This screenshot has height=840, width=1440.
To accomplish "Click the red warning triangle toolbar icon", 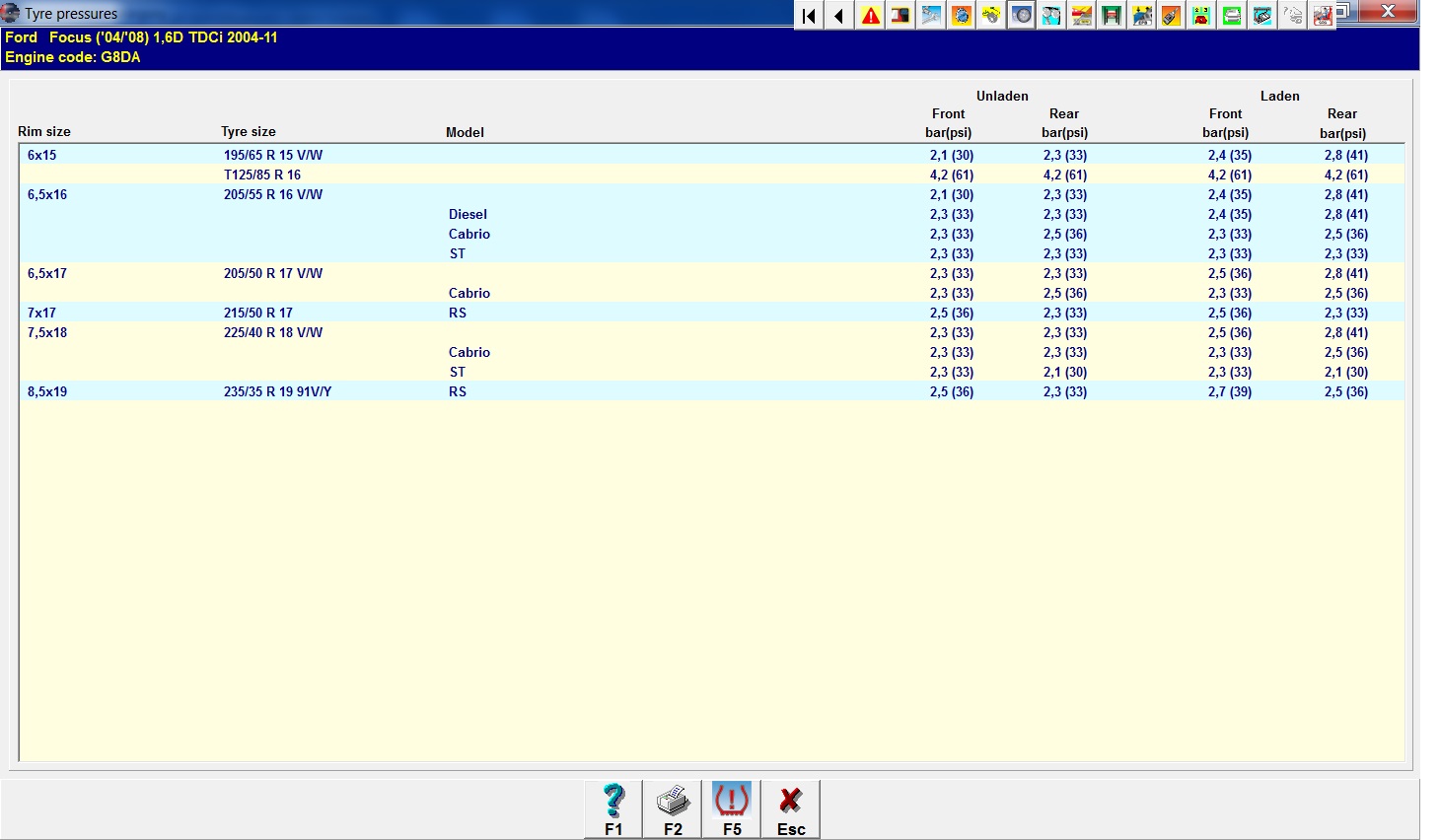I will click(870, 15).
